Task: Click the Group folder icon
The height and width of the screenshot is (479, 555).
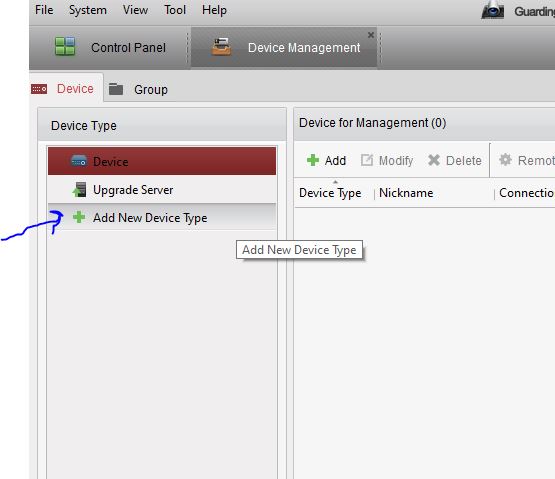Action: click(x=116, y=89)
